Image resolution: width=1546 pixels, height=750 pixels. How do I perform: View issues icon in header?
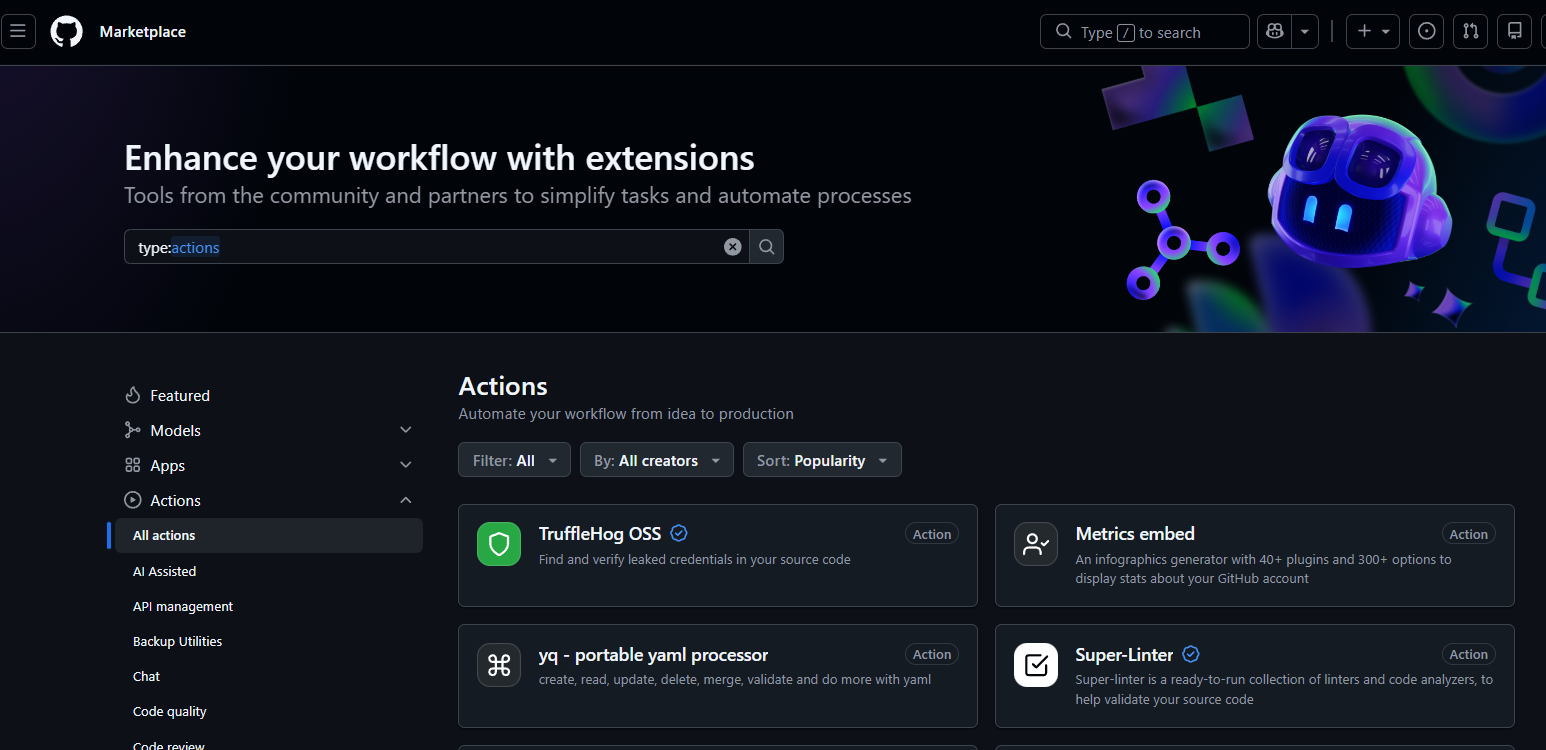point(1427,32)
